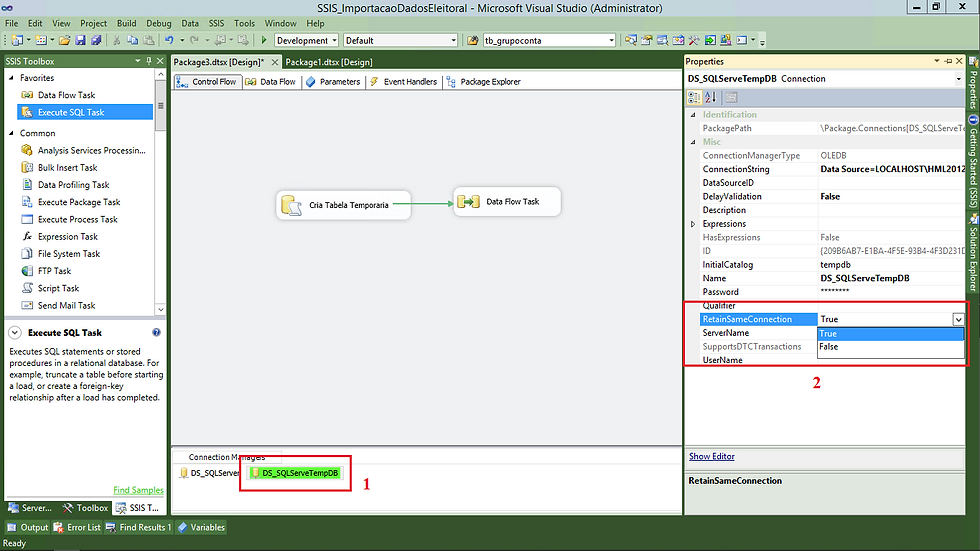The height and width of the screenshot is (551, 980).
Task: Click the Property Pages icon in Properties
Action: point(731,97)
